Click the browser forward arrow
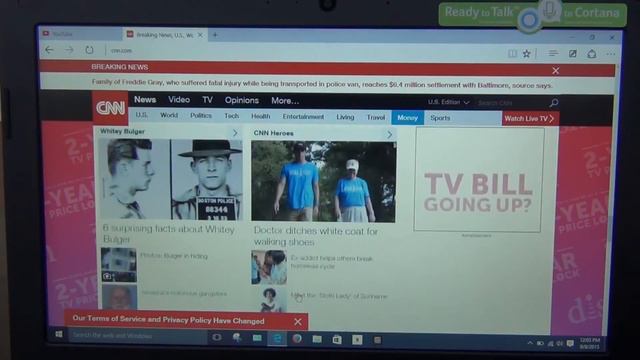 (69, 50)
